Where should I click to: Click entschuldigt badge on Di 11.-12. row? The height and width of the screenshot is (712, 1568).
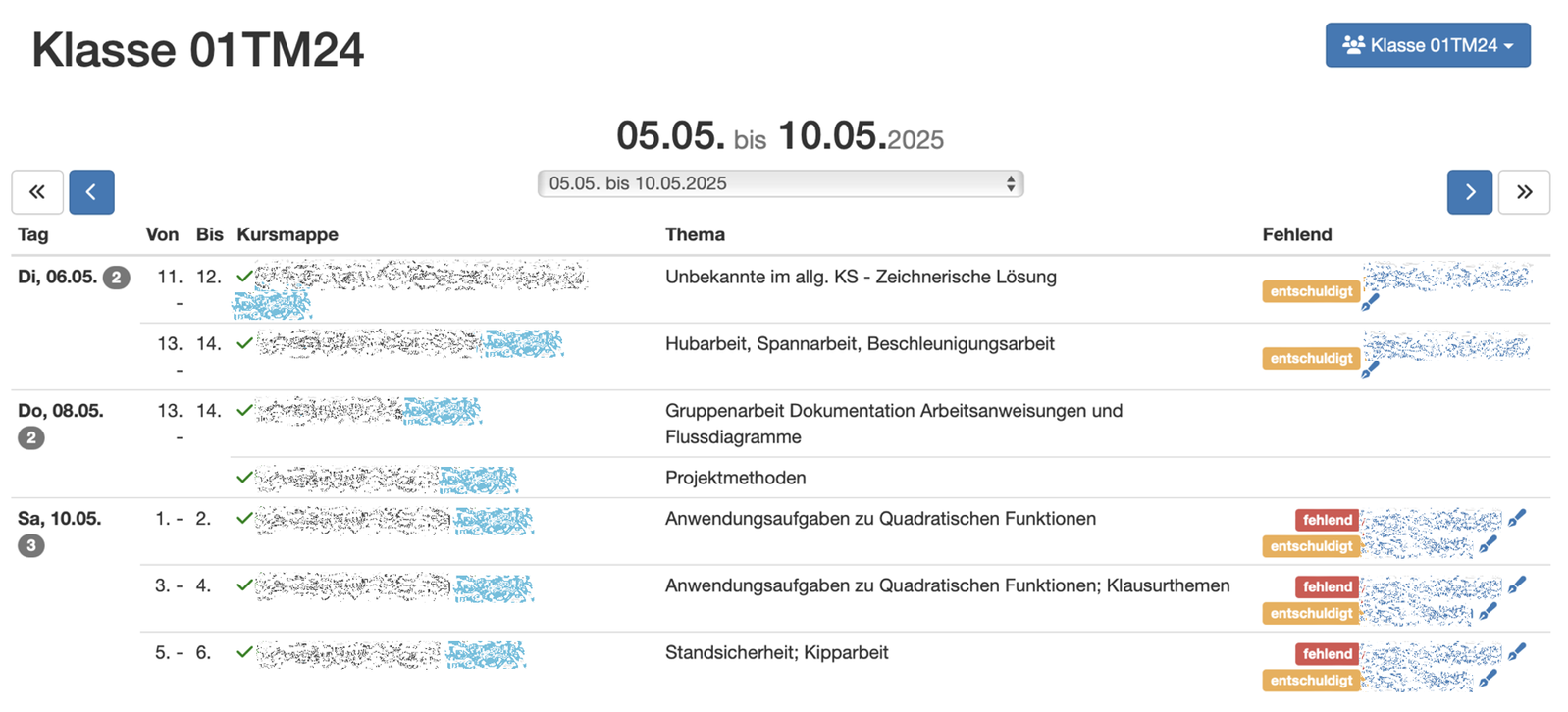coord(1310,291)
